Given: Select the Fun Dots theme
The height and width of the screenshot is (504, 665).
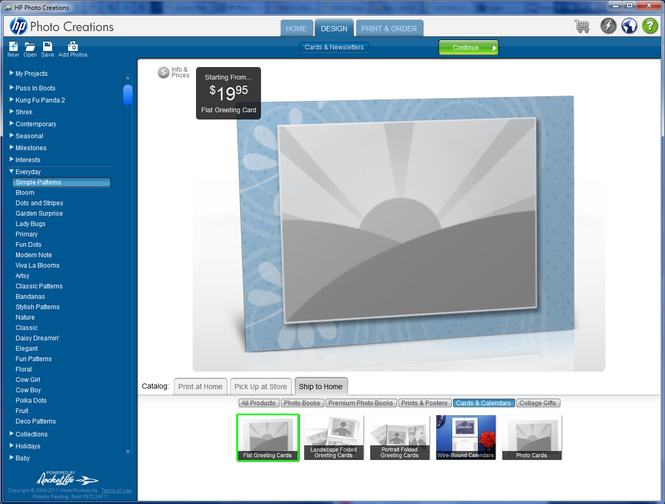Looking at the screenshot, I should [28, 244].
